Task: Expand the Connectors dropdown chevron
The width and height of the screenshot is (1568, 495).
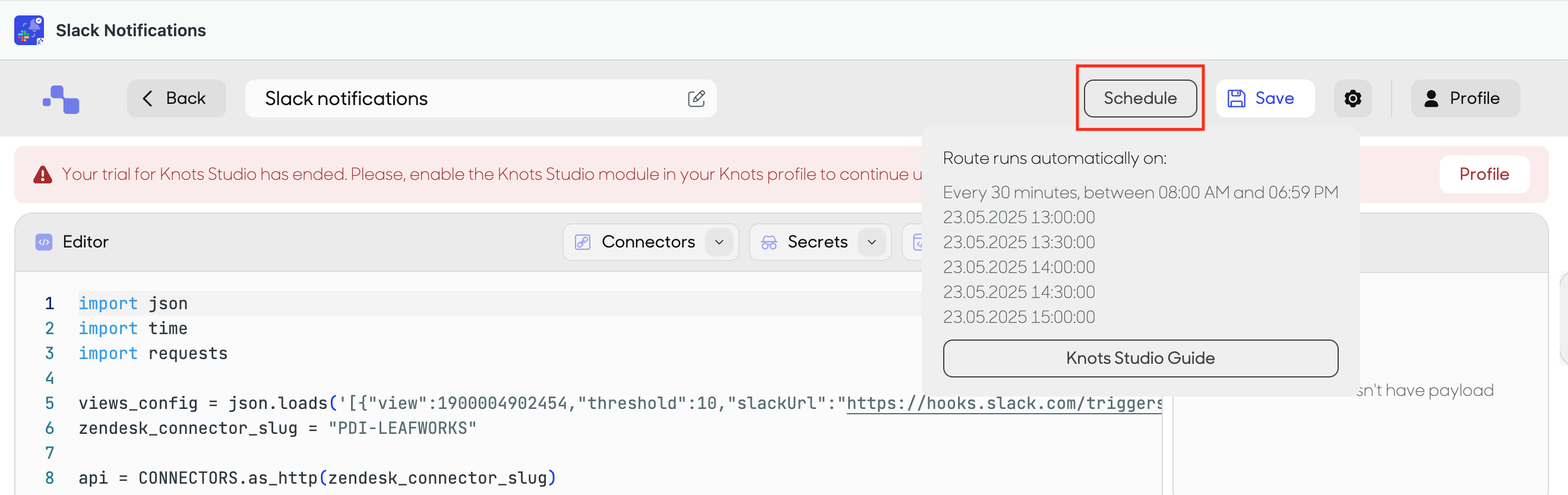Action: (x=719, y=242)
